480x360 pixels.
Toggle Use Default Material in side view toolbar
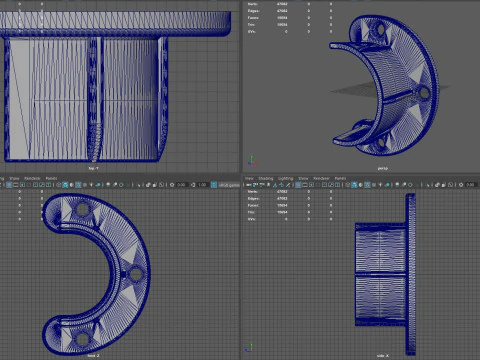tap(360, 185)
